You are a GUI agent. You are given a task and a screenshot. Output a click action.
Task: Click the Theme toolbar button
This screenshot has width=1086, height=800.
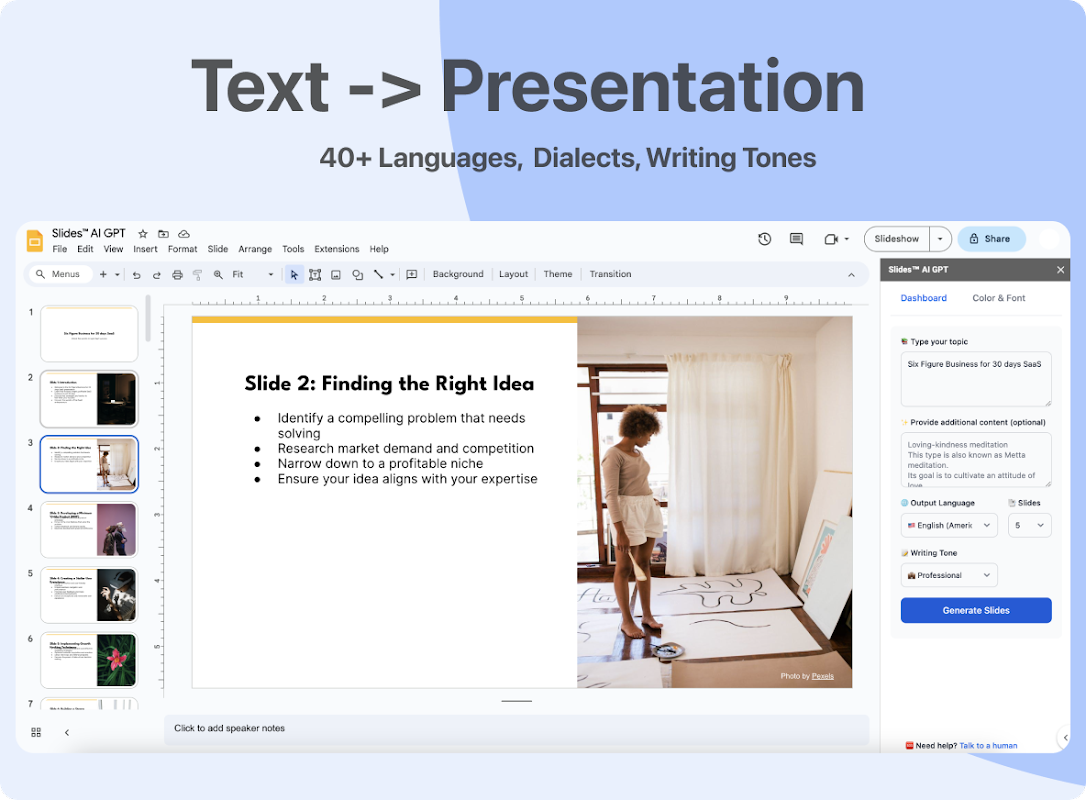558,274
